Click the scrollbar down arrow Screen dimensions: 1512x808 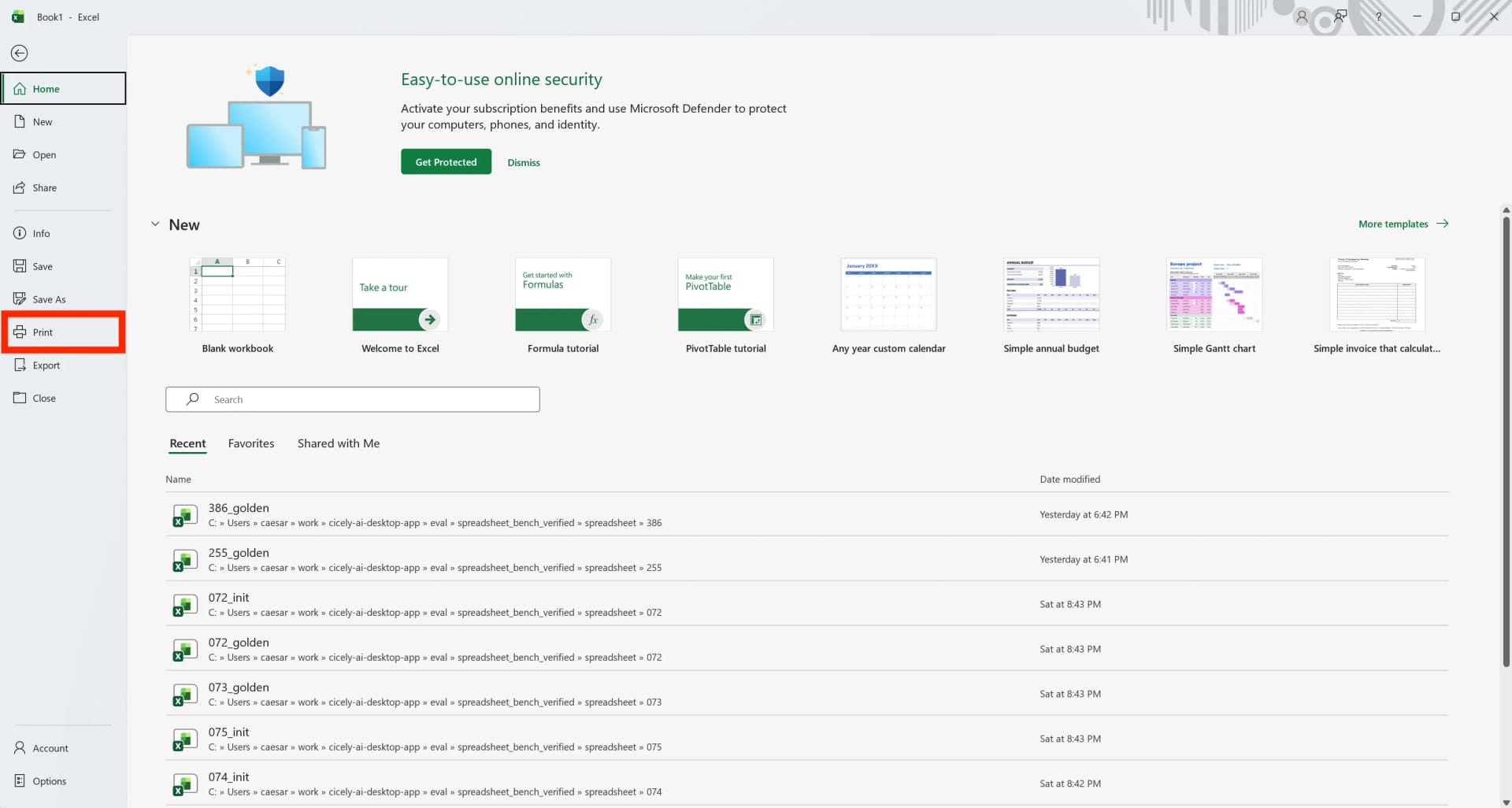1506,802
